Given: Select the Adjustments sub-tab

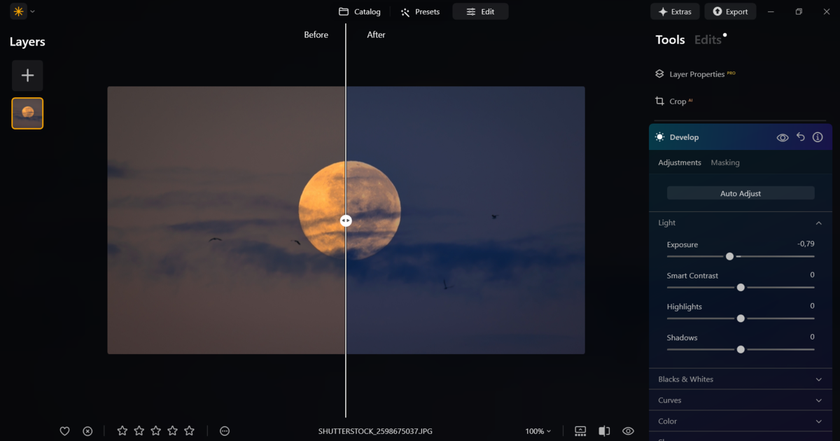Looking at the screenshot, I should (x=679, y=162).
